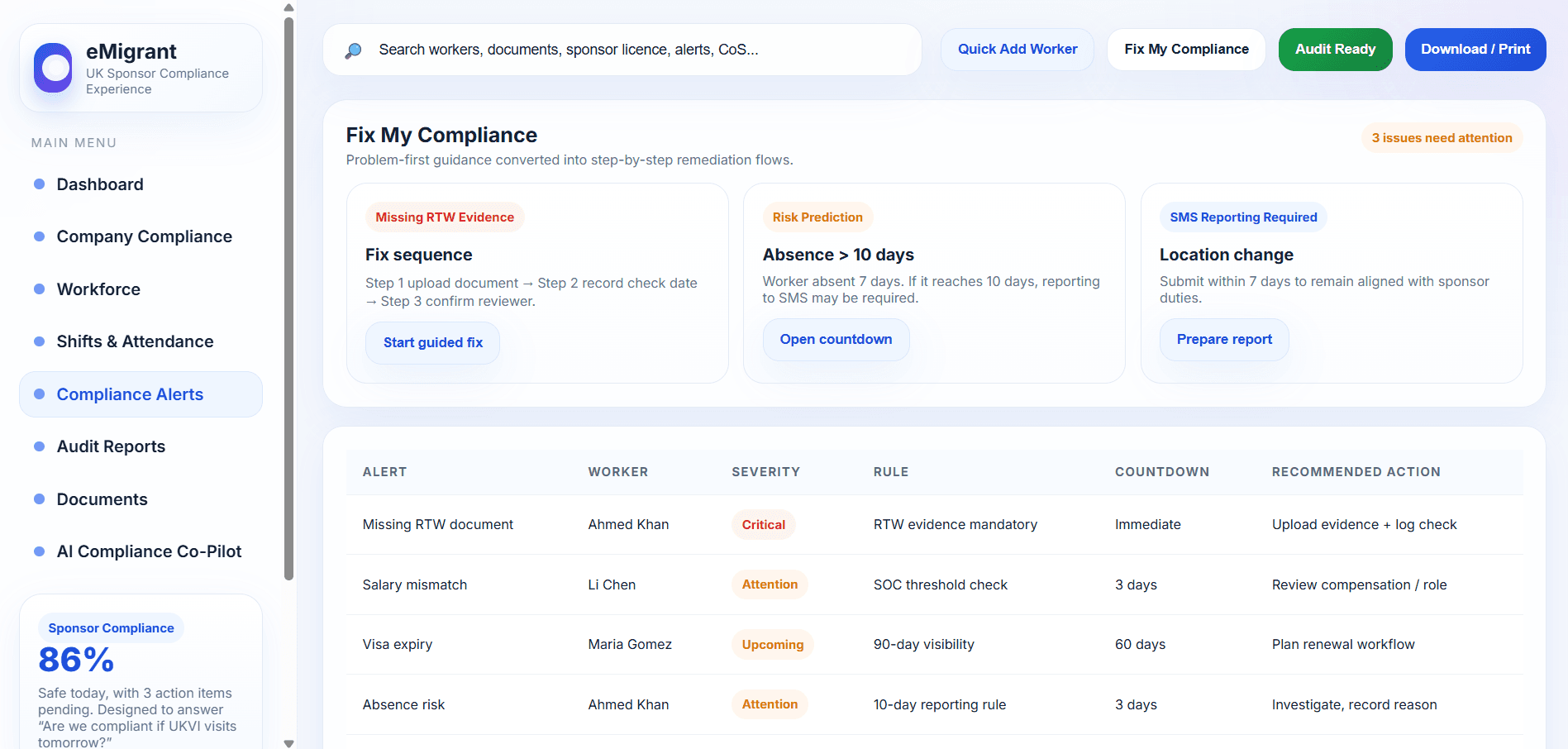The width and height of the screenshot is (1568, 749).
Task: Click the search magnifier icon
Action: 354,50
